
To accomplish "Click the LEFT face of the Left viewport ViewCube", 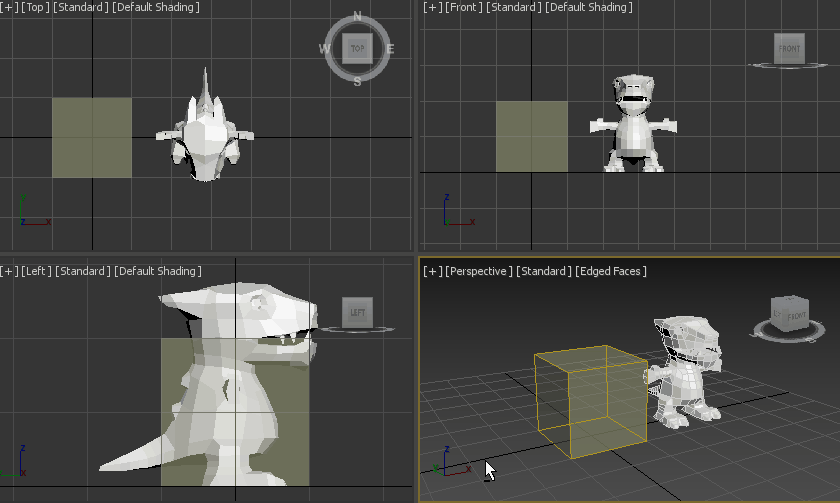I will [x=357, y=313].
